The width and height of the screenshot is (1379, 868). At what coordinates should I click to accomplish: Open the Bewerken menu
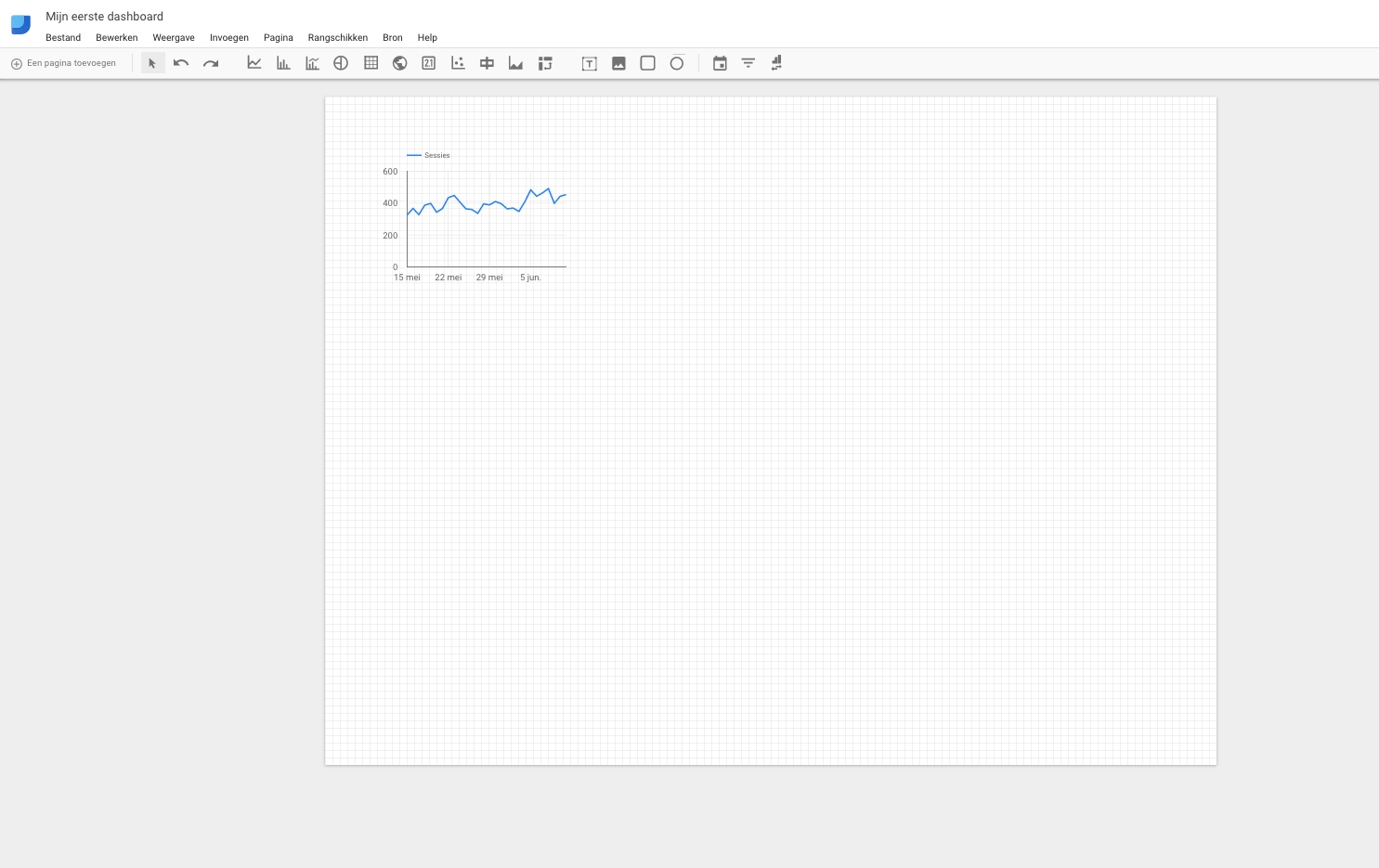117,38
